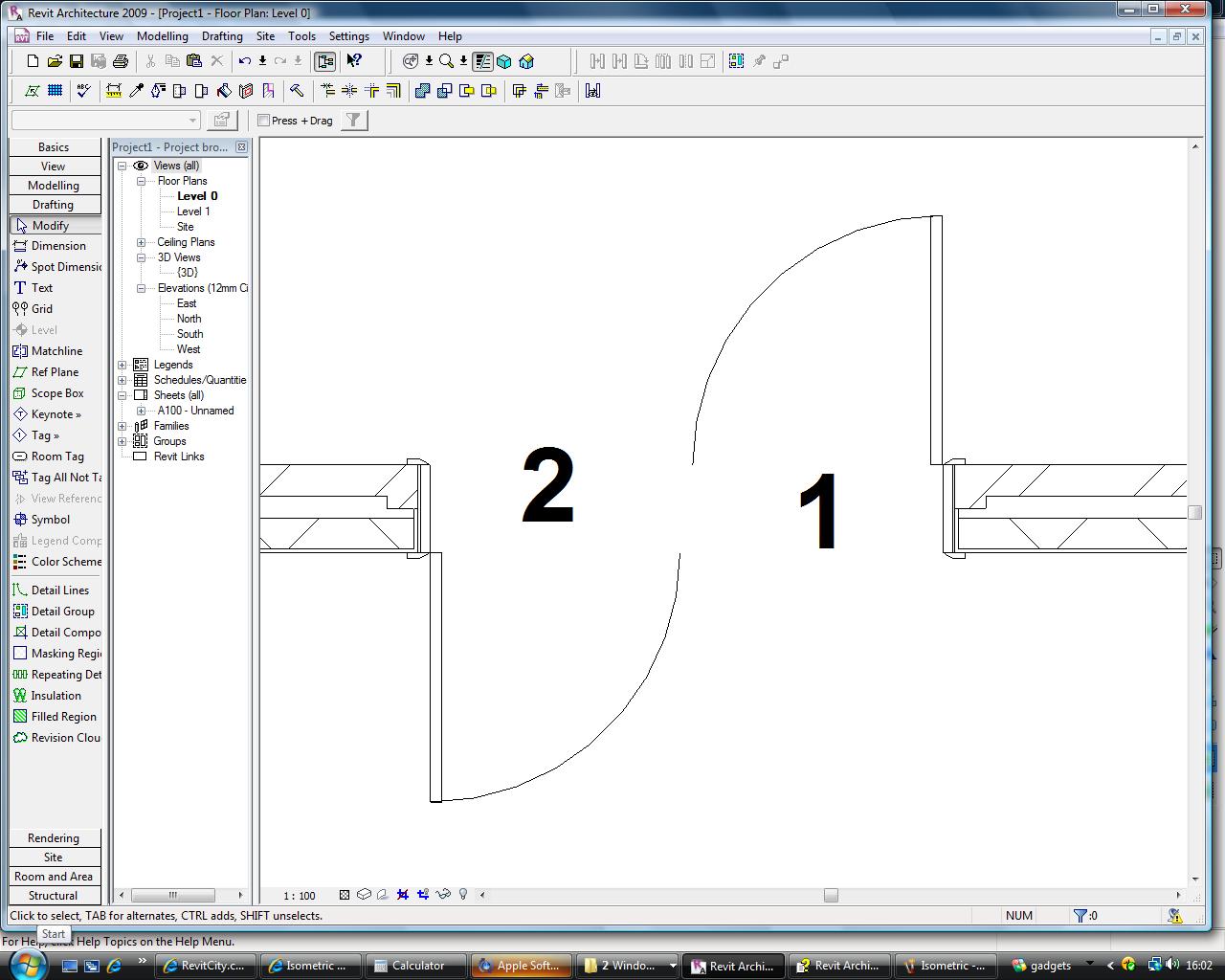Toggle the Thin Lines toolbar icon
This screenshot has height=980, width=1225.
click(x=482, y=61)
